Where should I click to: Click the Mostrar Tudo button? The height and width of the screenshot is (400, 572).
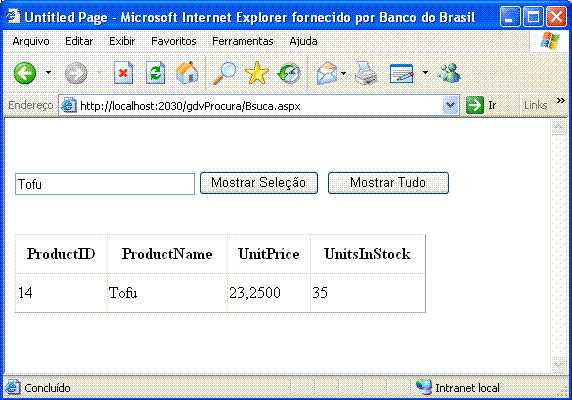pos(388,183)
